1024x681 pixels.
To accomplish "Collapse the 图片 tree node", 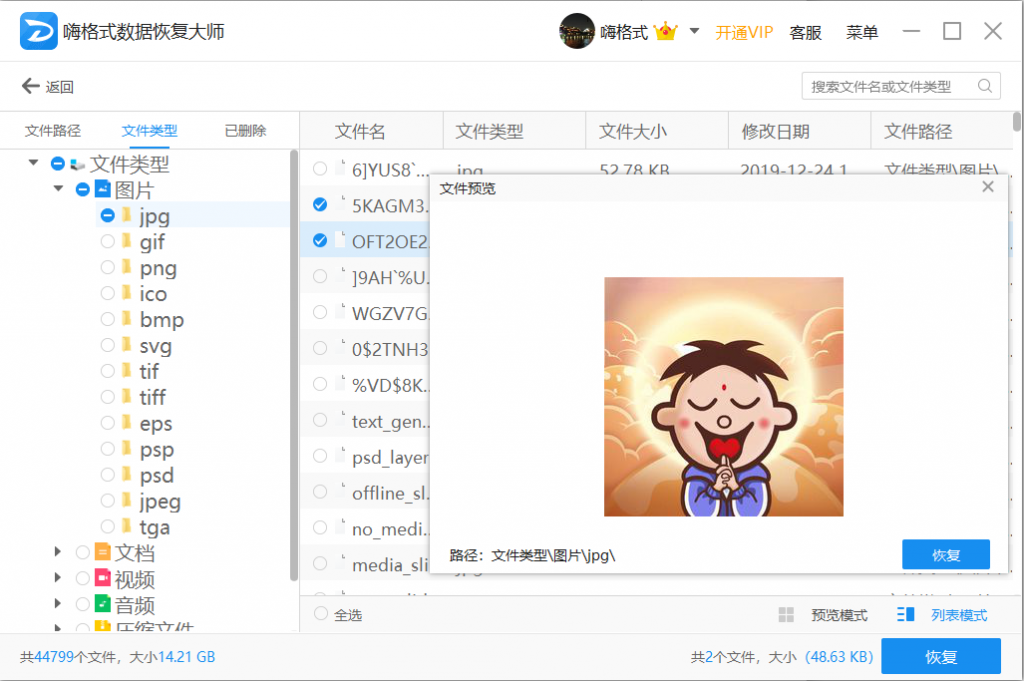I will pyautogui.click(x=59, y=189).
